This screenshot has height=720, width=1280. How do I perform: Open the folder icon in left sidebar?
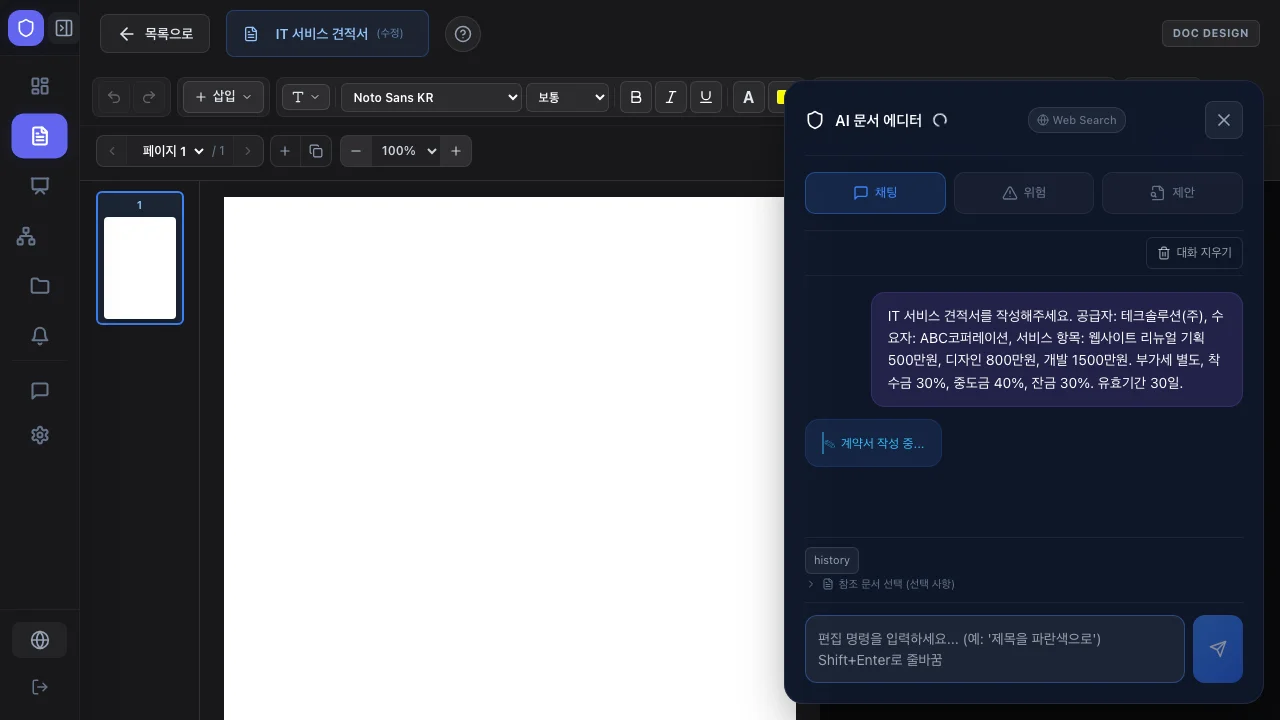40,286
